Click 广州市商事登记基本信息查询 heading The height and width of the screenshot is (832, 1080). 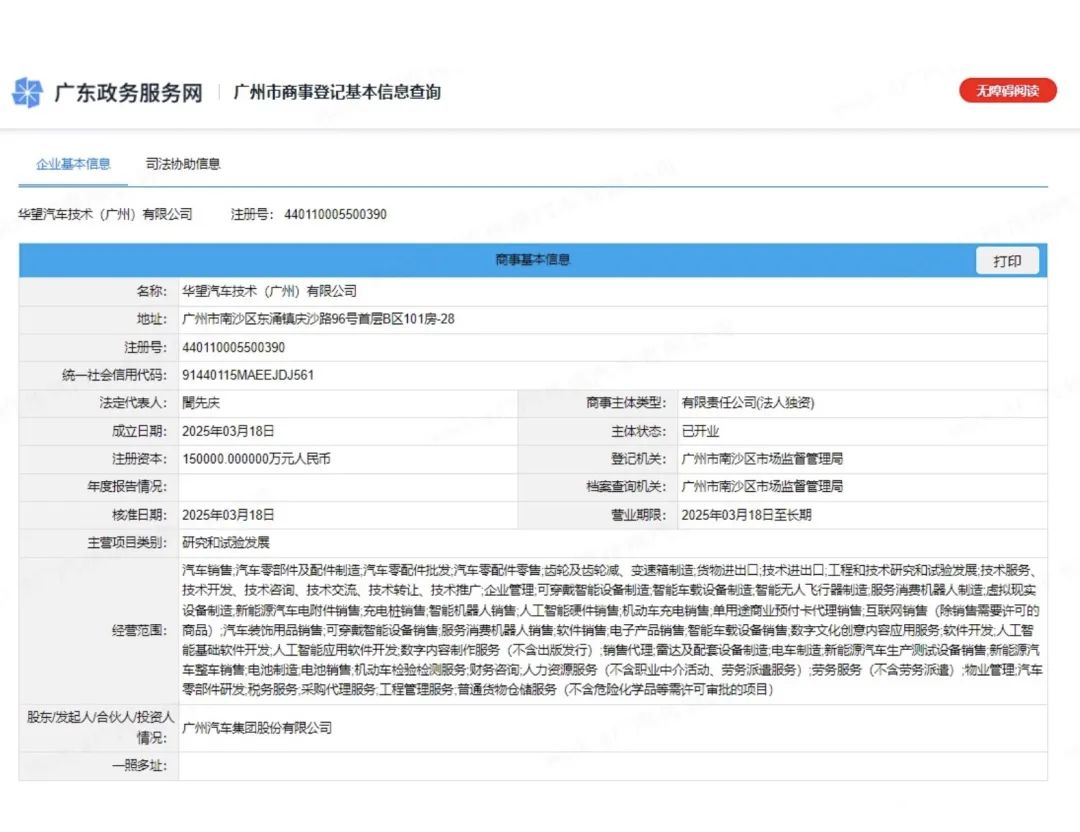pos(337,92)
